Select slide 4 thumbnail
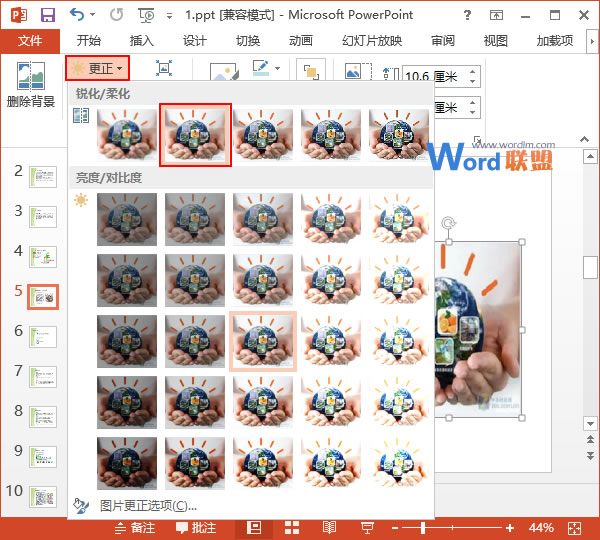 tap(43, 256)
